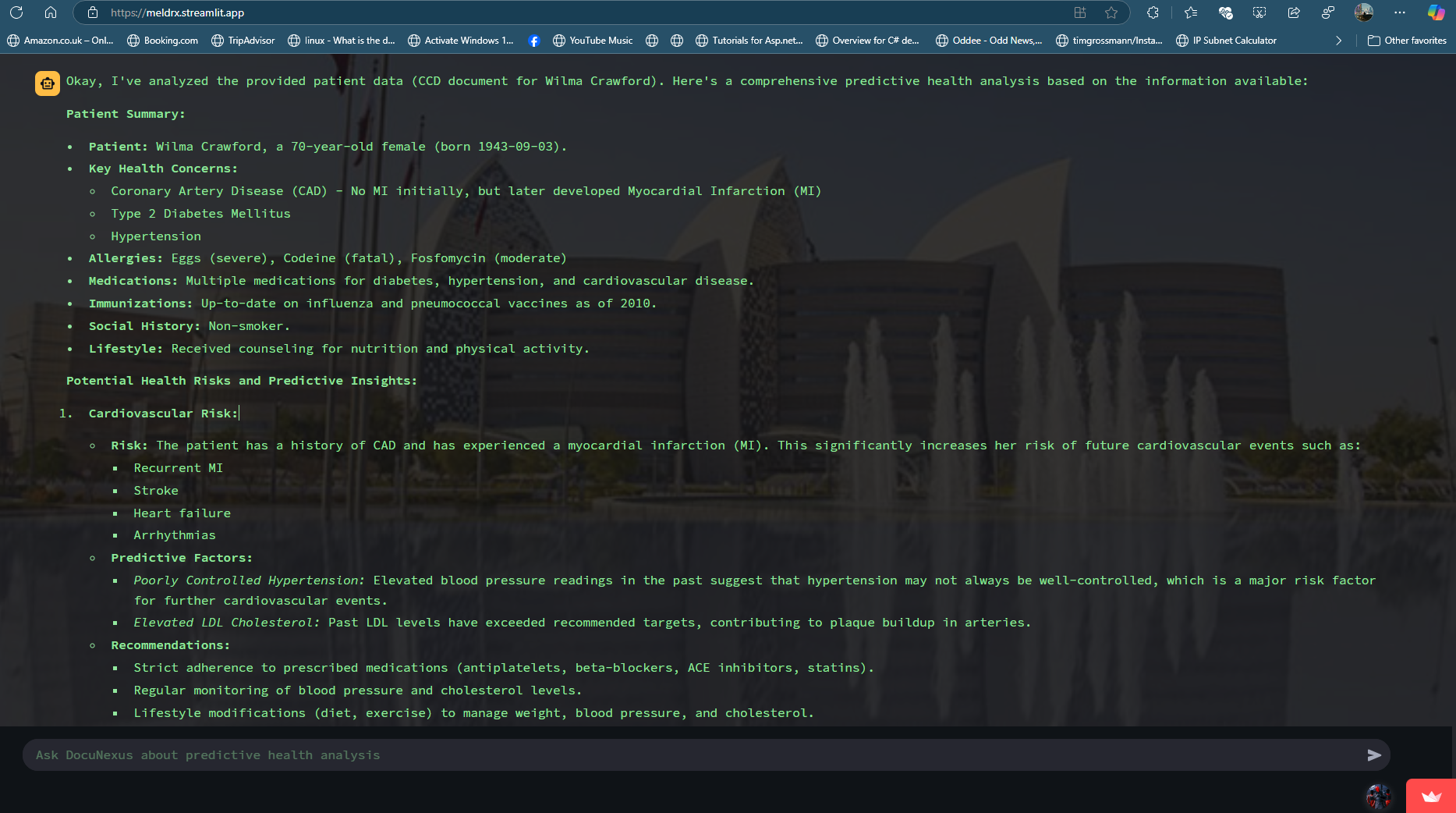Viewport: 1456px width, 813px height.
Task: Open the browser profile avatar
Action: (x=1364, y=12)
